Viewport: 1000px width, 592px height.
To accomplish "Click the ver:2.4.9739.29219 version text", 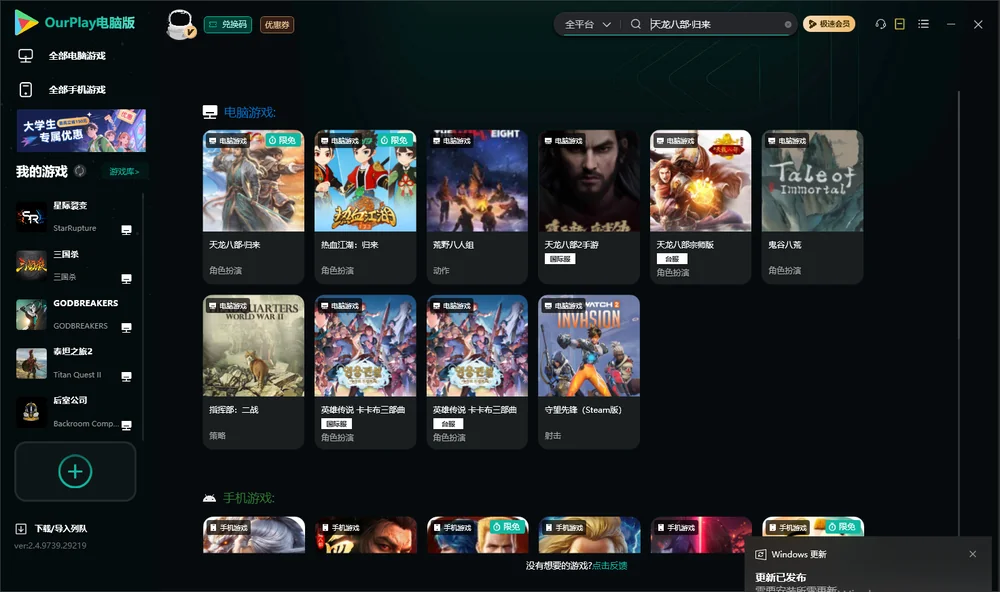I will (x=50, y=545).
